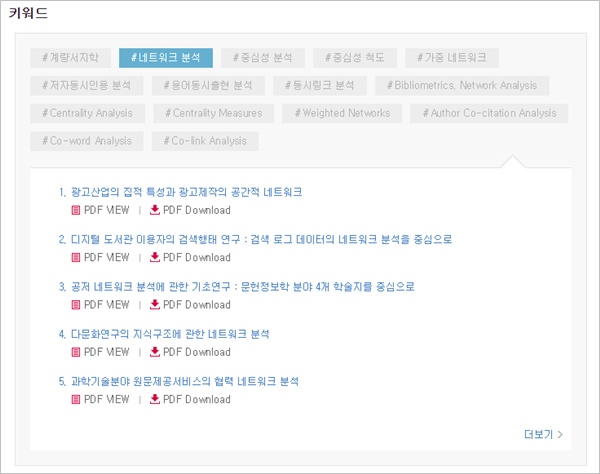Click PDF Download icon for article 2
This screenshot has height=474, width=600.
pyautogui.click(x=155, y=257)
